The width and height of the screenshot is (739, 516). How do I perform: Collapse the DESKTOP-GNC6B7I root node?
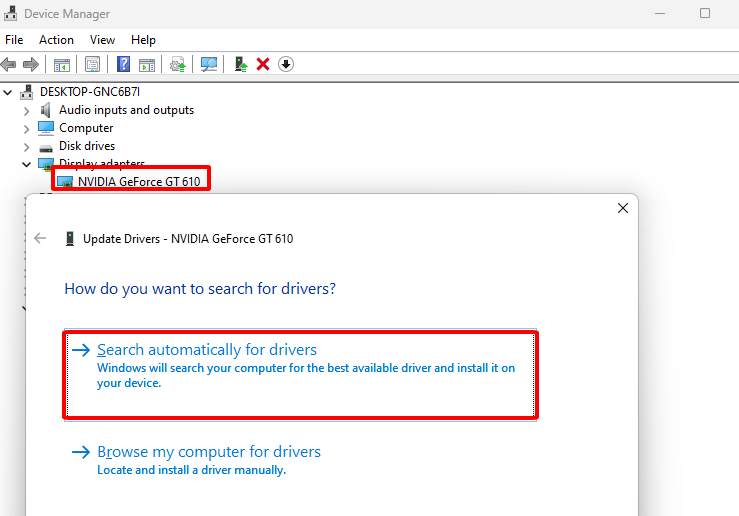(x=8, y=92)
